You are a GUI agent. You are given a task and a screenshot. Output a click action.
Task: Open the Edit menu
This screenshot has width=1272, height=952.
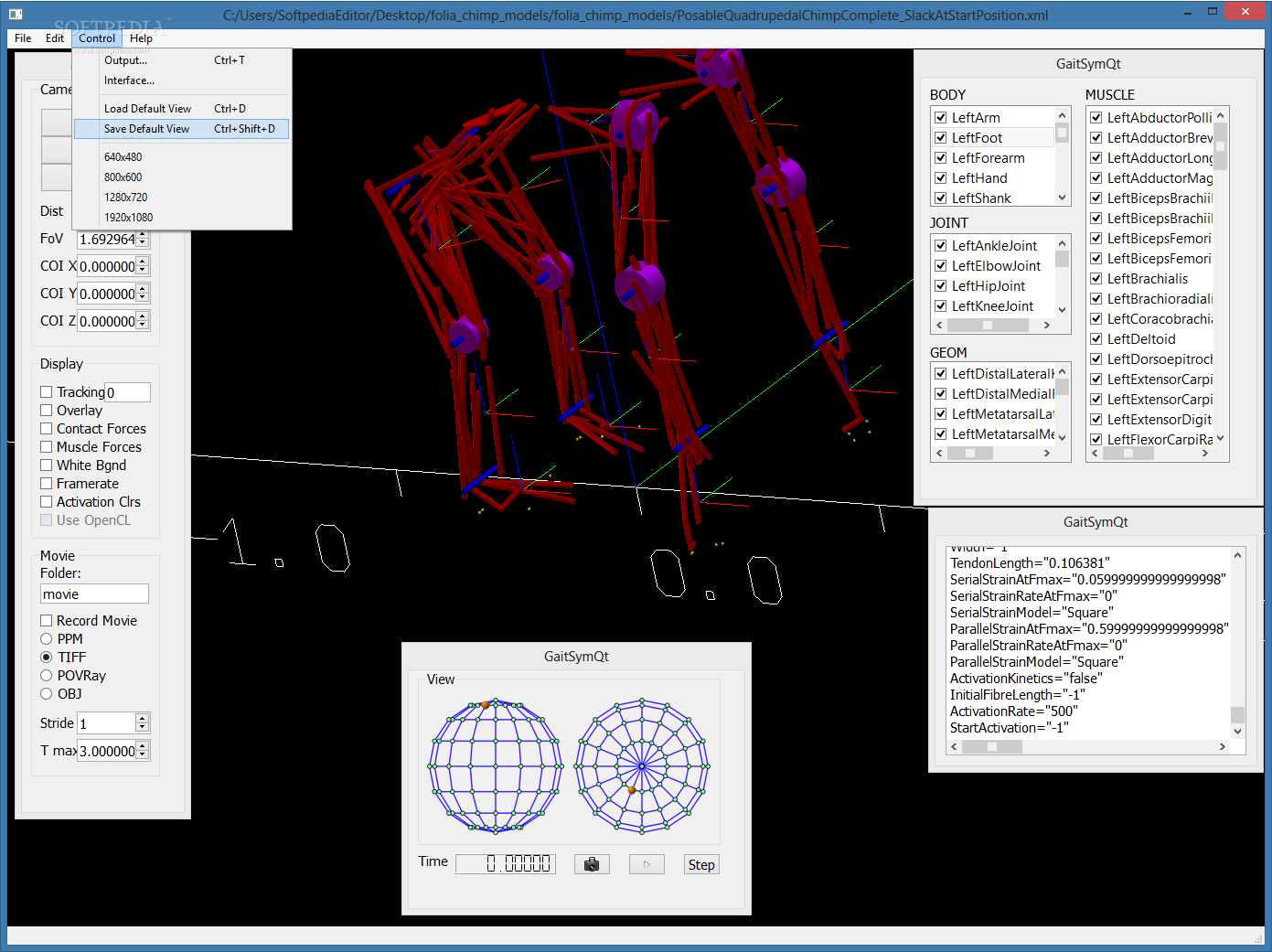(x=55, y=38)
